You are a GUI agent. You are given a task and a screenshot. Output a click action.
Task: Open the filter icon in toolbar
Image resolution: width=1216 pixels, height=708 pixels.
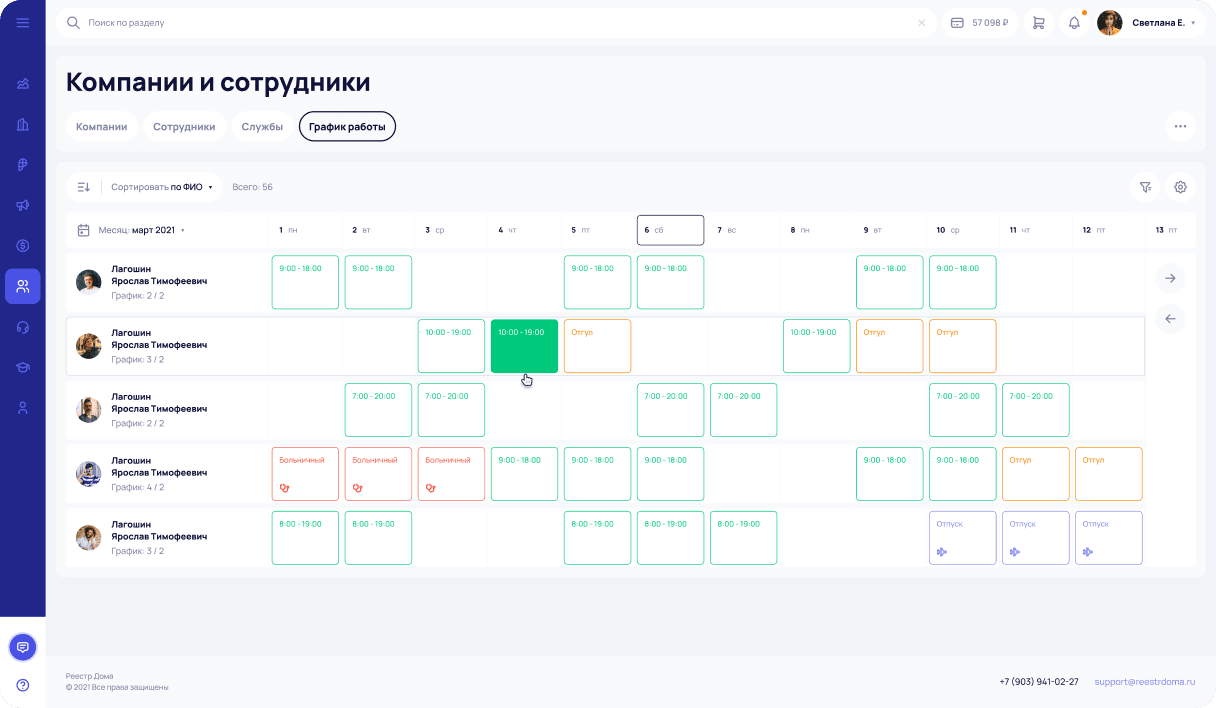coord(1145,187)
